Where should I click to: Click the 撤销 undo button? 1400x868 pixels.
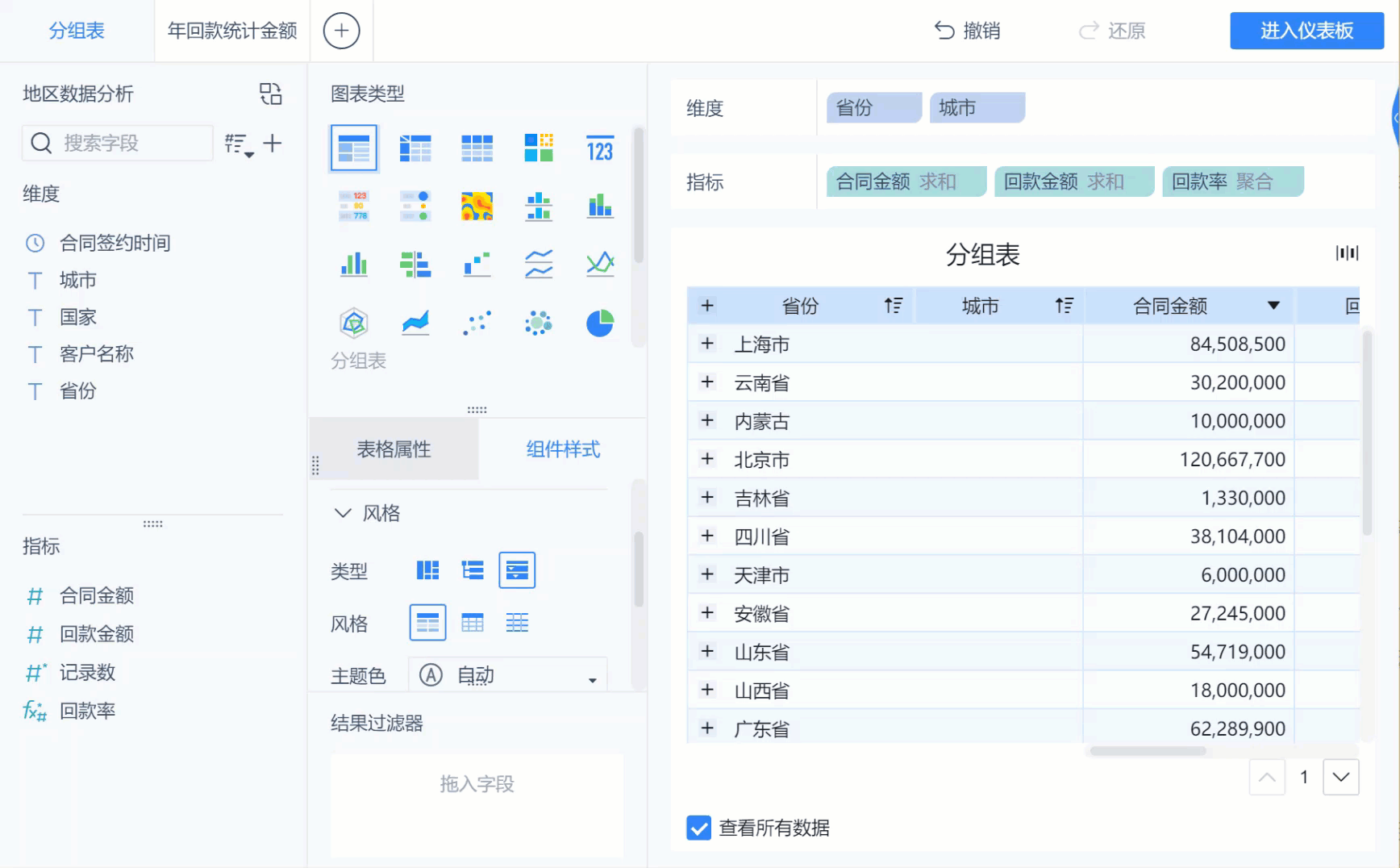coord(967,31)
